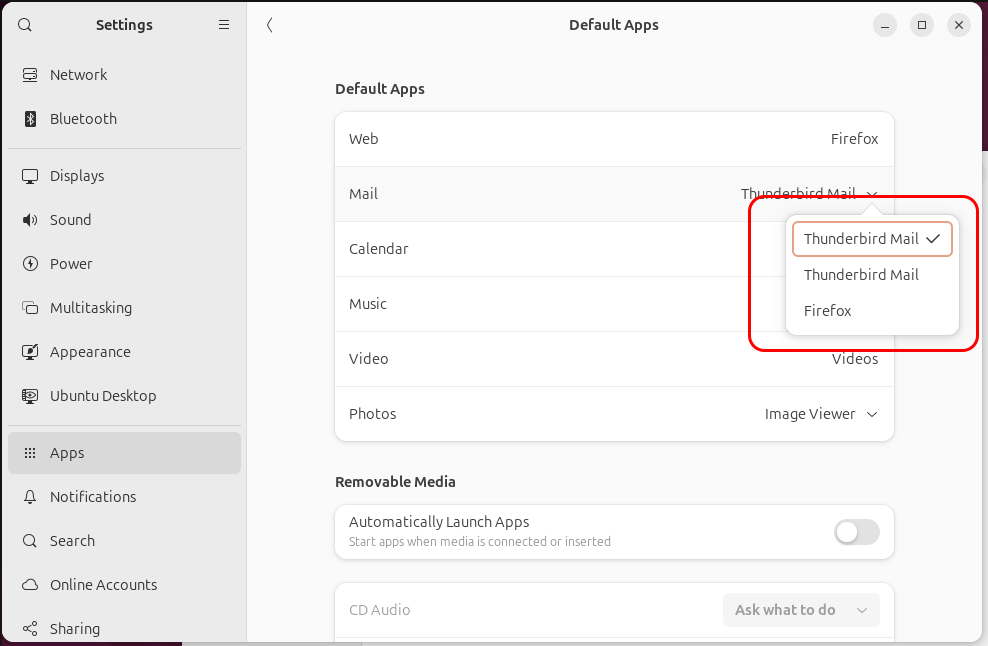Screen dimensions: 988x646
Task: Open Sharing settings
Action: pyautogui.click(x=124, y=629)
